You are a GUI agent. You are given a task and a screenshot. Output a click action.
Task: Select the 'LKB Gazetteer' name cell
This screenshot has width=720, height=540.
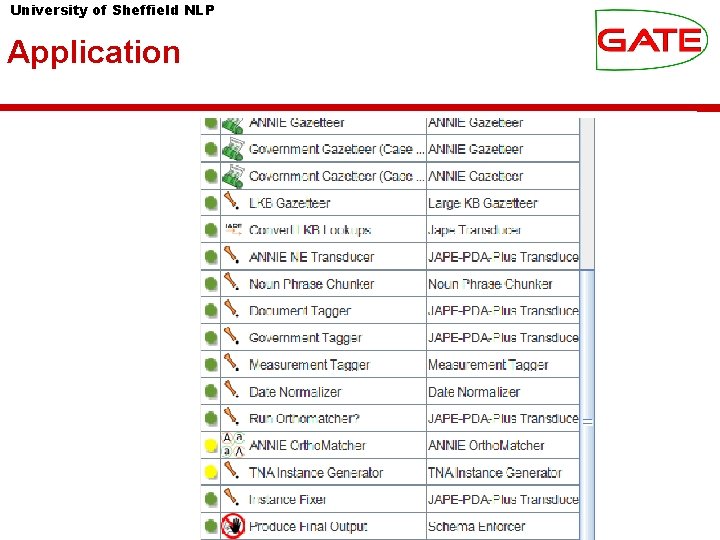tap(324, 202)
